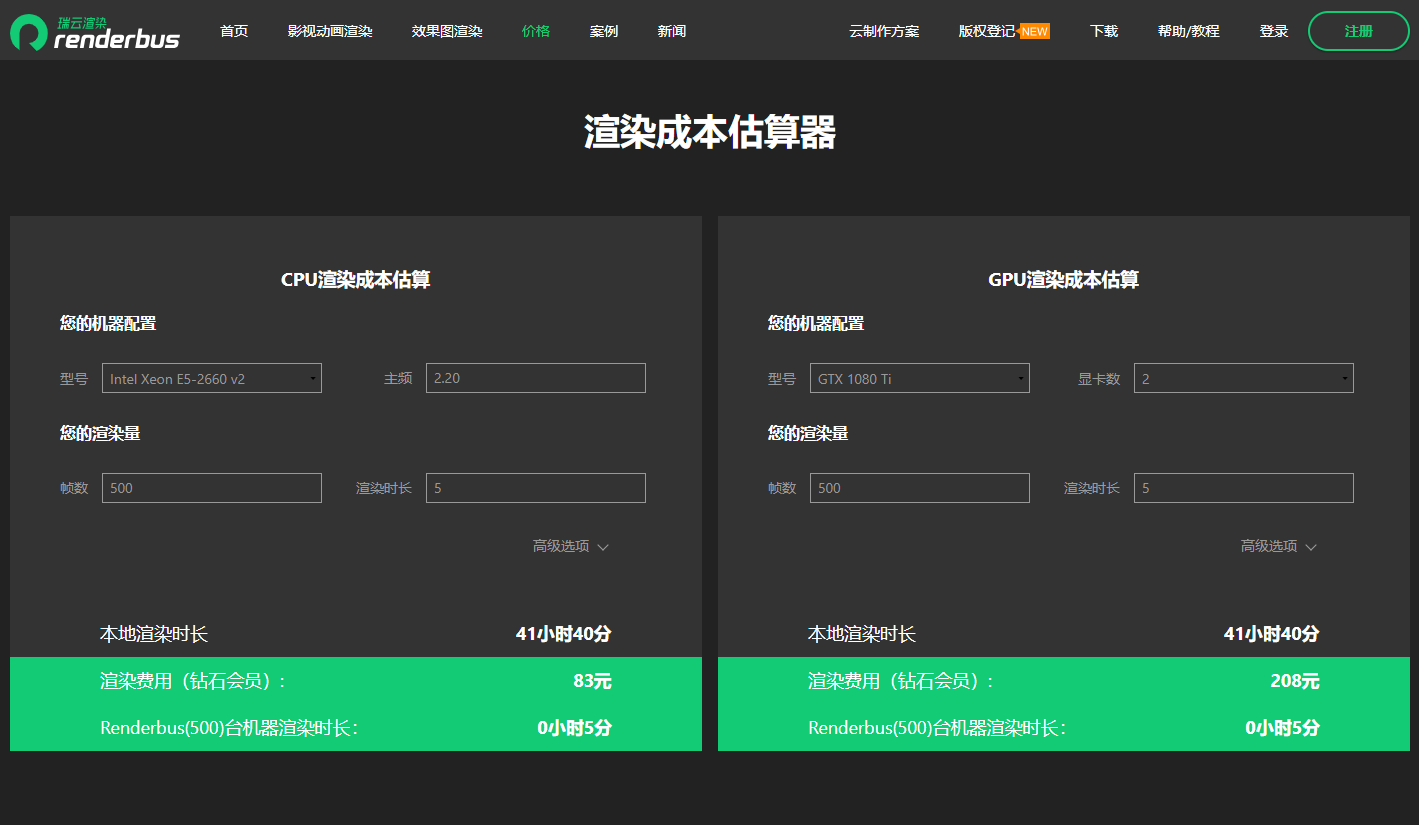Open GPU 型号 dropdown GTX 1080 Ti
1419x825 pixels.
pos(920,378)
